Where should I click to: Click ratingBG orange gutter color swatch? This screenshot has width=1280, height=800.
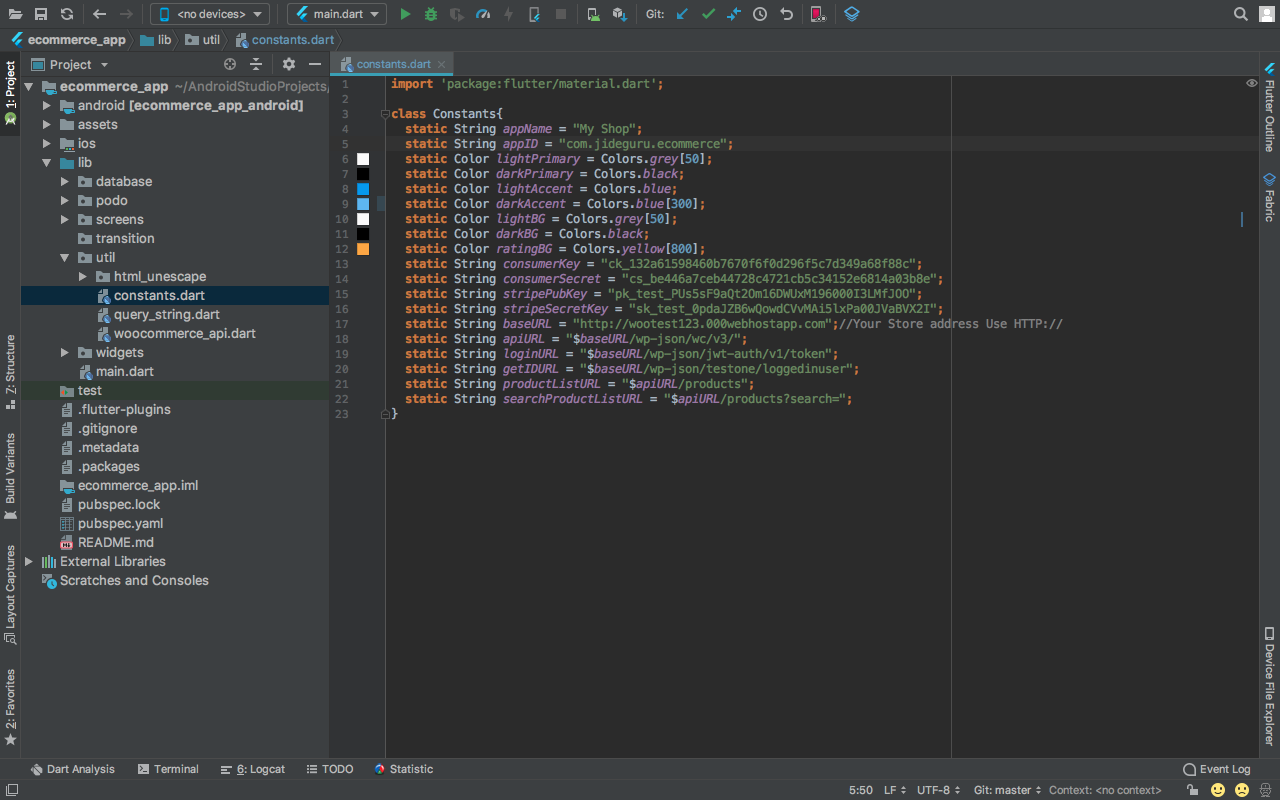(x=363, y=249)
